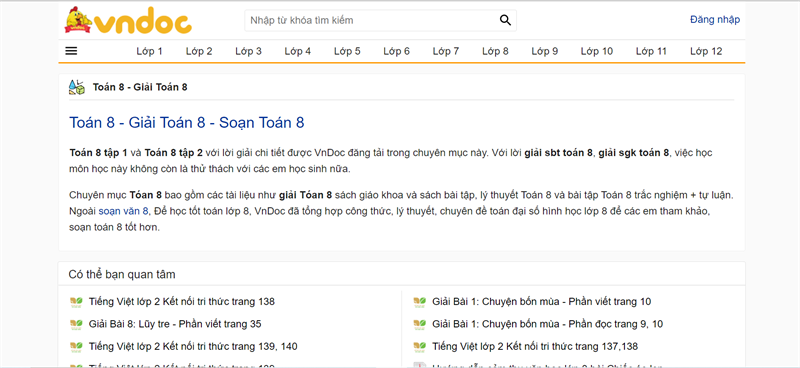800x368 pixels.
Task: Open the Lớp 5 menu
Action: pyautogui.click(x=347, y=51)
